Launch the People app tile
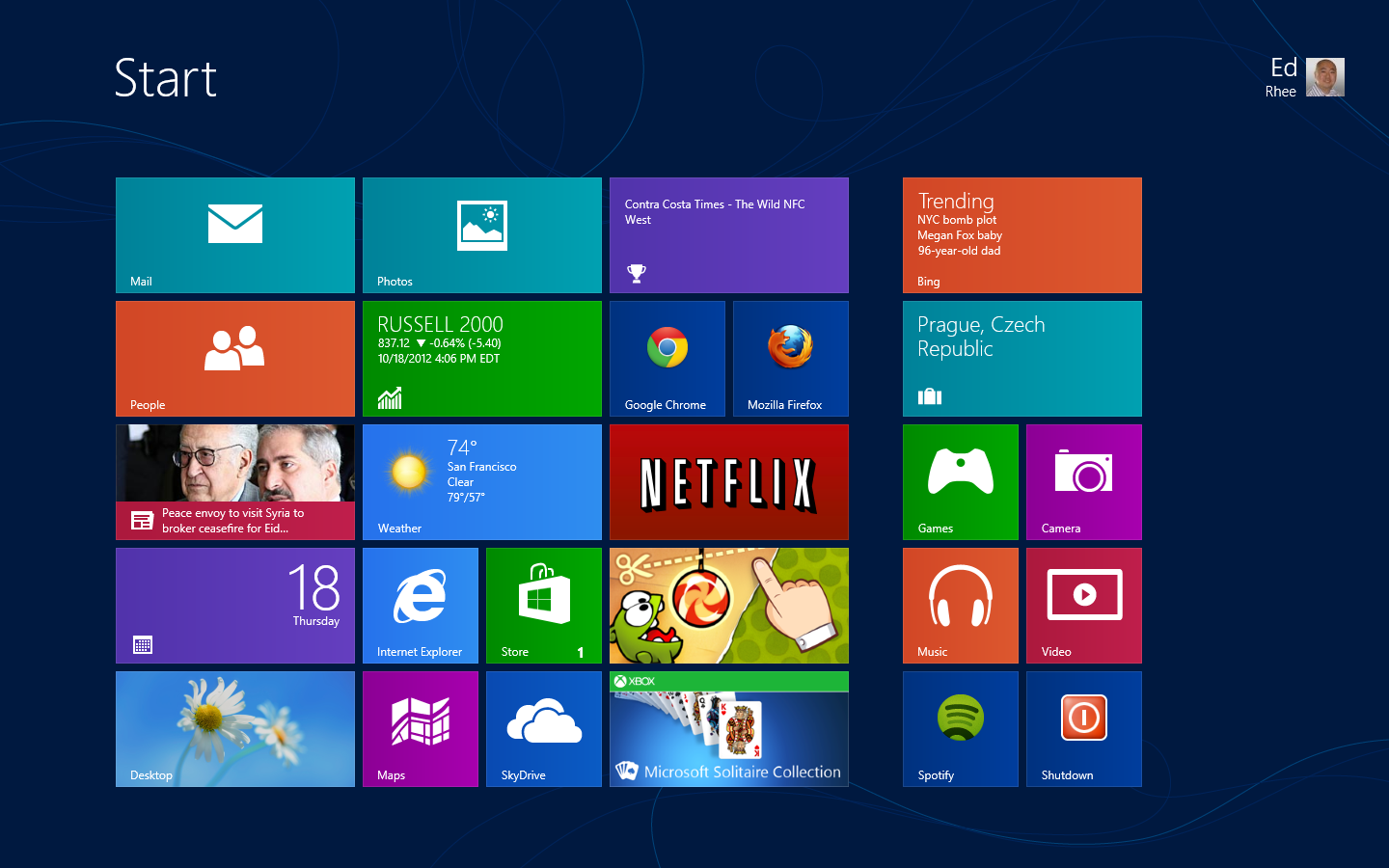 (x=235, y=359)
